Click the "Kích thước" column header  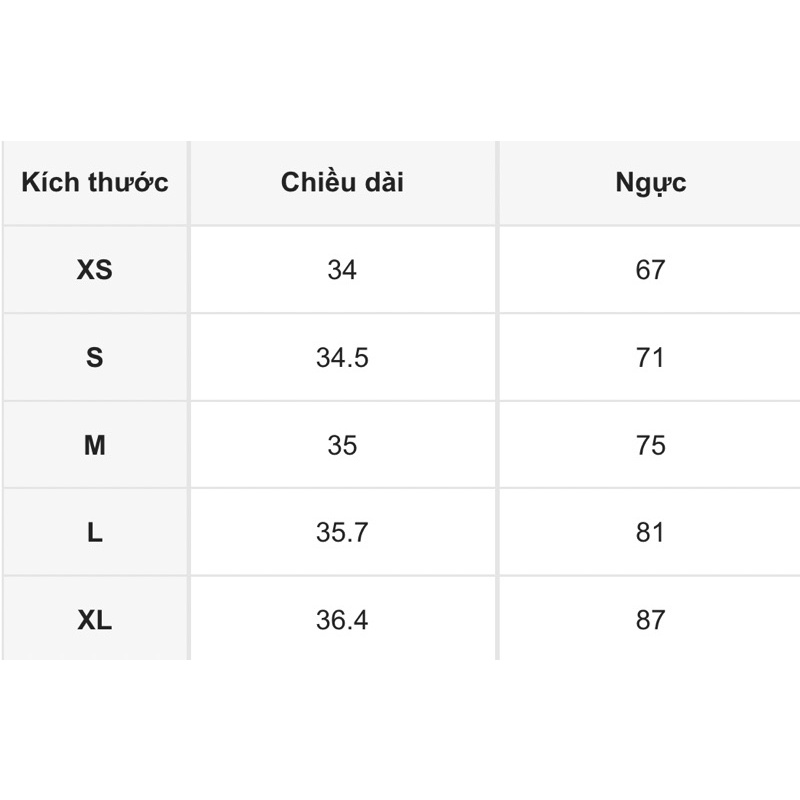point(95,183)
